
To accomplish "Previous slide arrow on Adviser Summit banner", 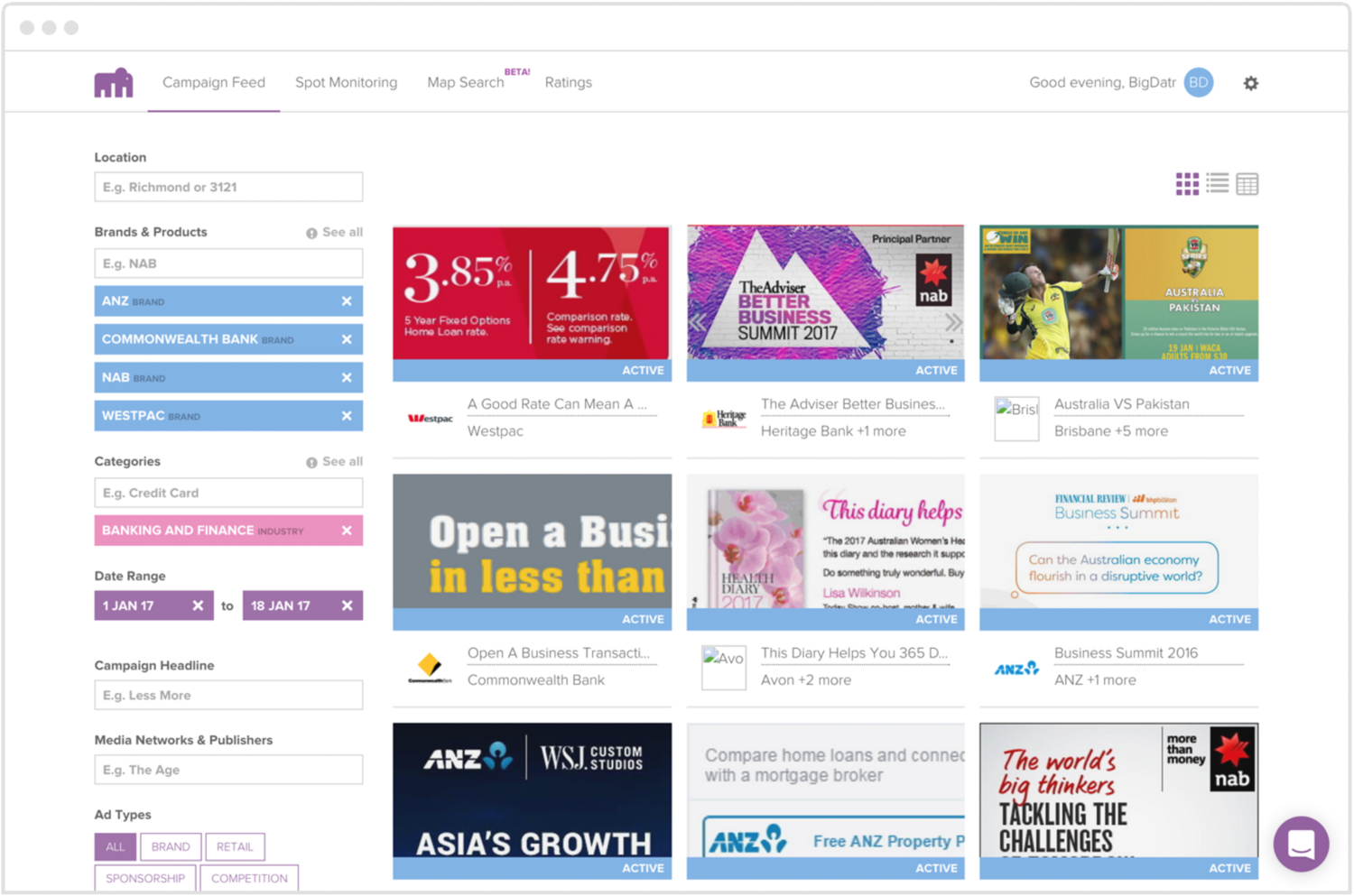I will (697, 322).
